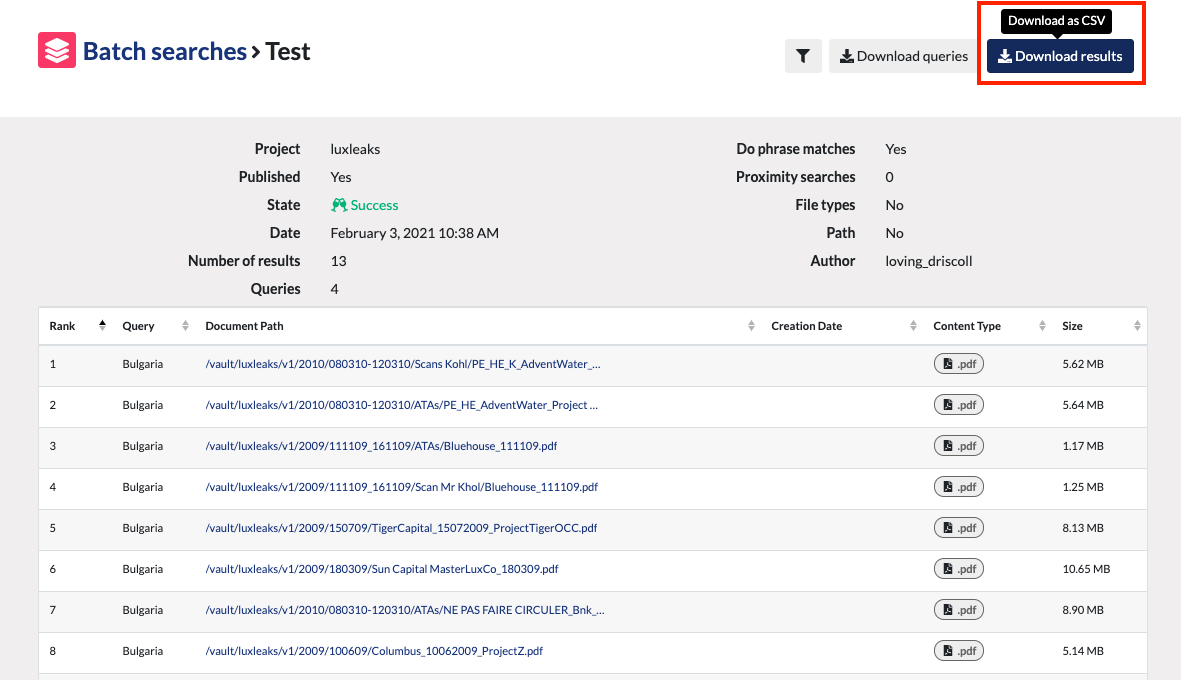Sort table by Rank column arrow
Screen dimensions: 1181x680
point(102,326)
